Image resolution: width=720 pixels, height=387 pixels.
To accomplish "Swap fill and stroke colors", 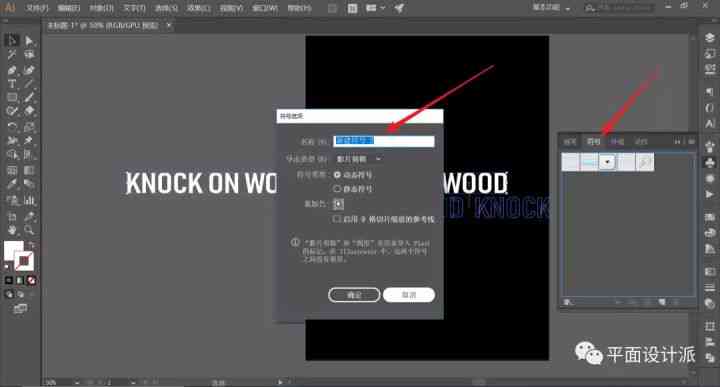I will pos(31,244).
